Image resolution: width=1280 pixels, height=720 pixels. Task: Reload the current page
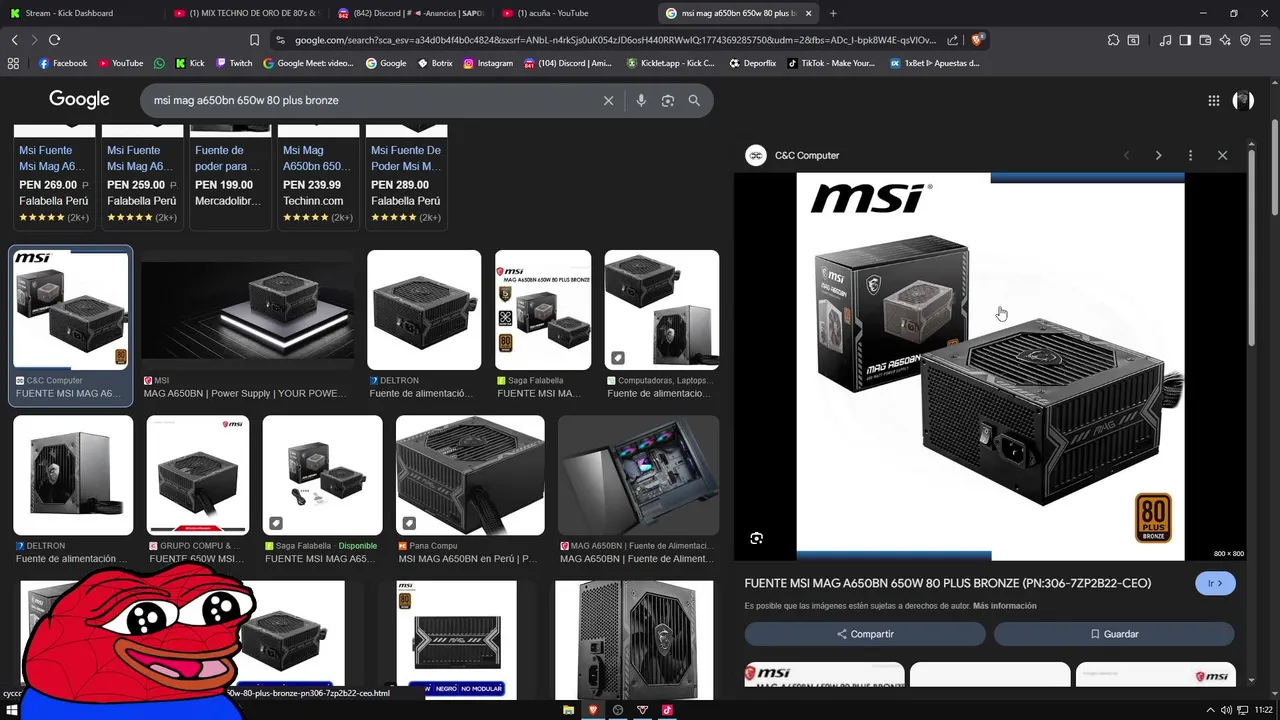(54, 40)
